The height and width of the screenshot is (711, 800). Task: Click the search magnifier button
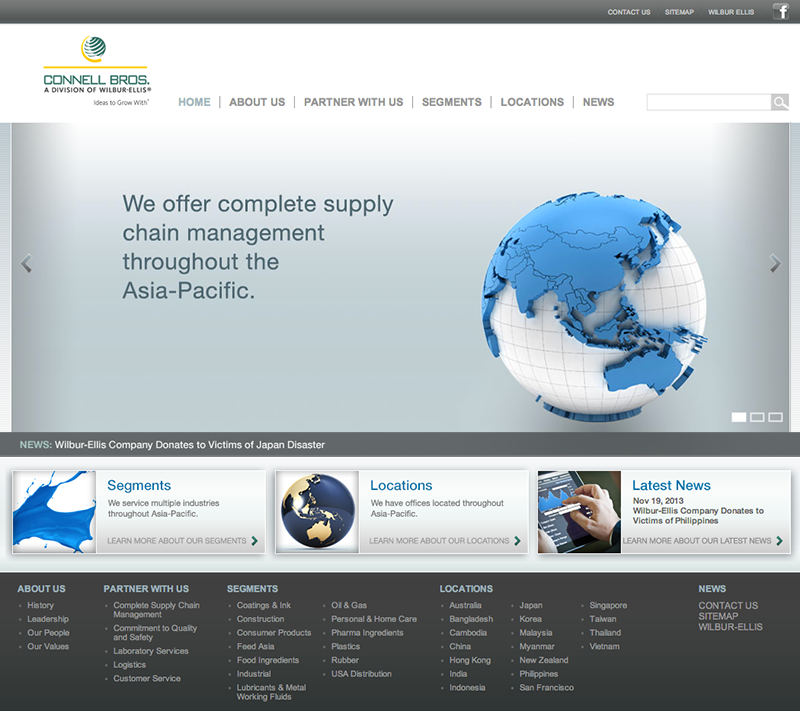[780, 102]
